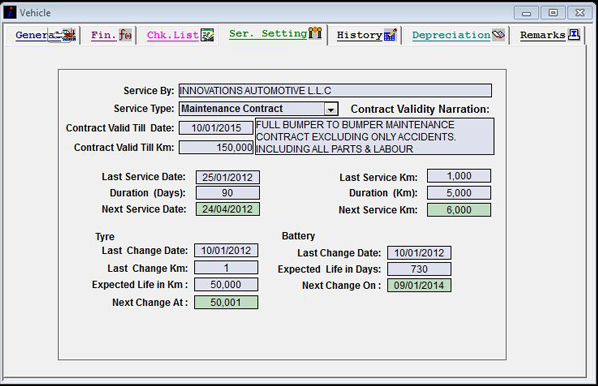Click the Vehicle window title icon
The image size is (598, 386).
pyautogui.click(x=10, y=12)
